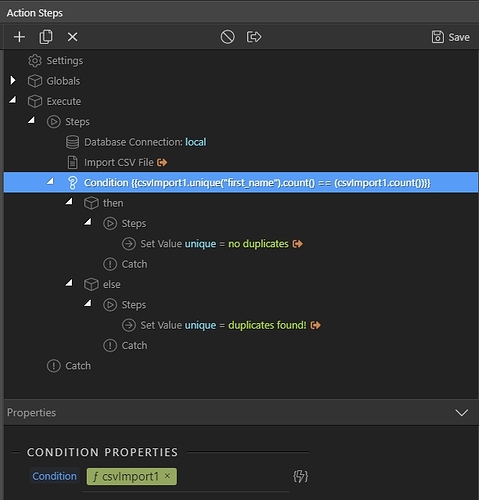The width and height of the screenshot is (479, 500).
Task: Remove the csvImport1 expression tag
Action: 167,476
